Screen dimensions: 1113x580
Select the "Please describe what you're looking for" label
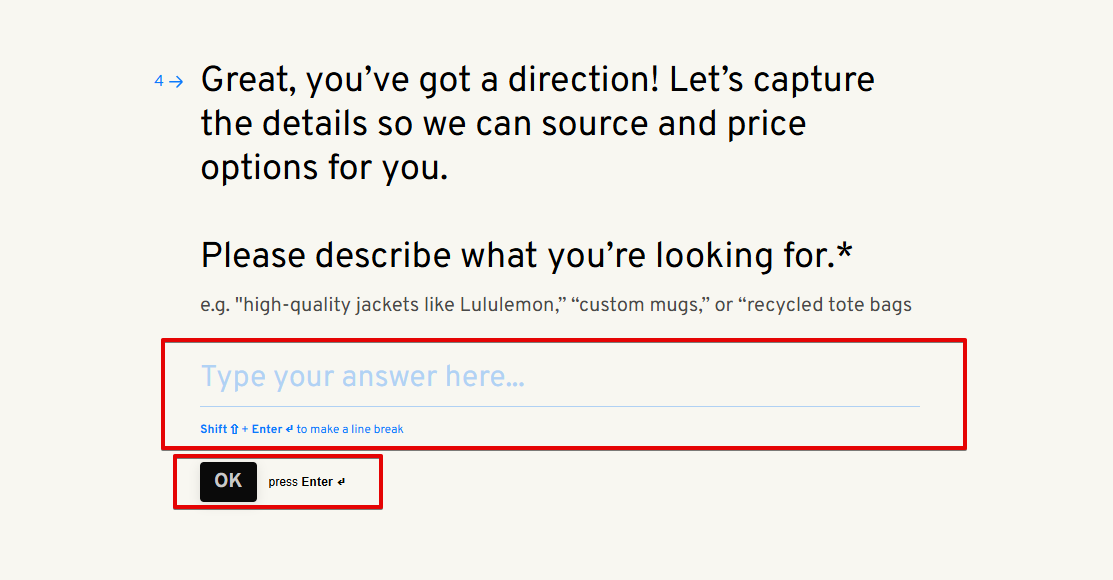pos(516,256)
